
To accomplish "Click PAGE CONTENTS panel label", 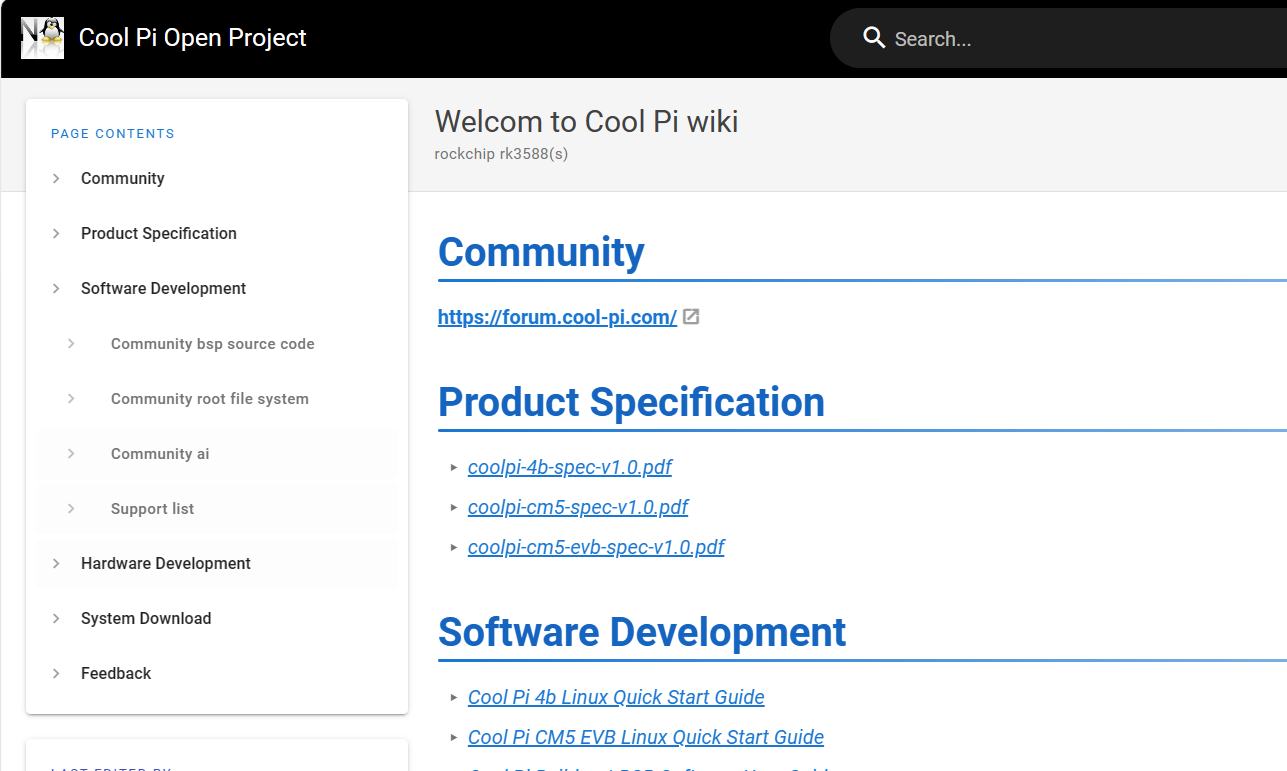I will point(113,133).
